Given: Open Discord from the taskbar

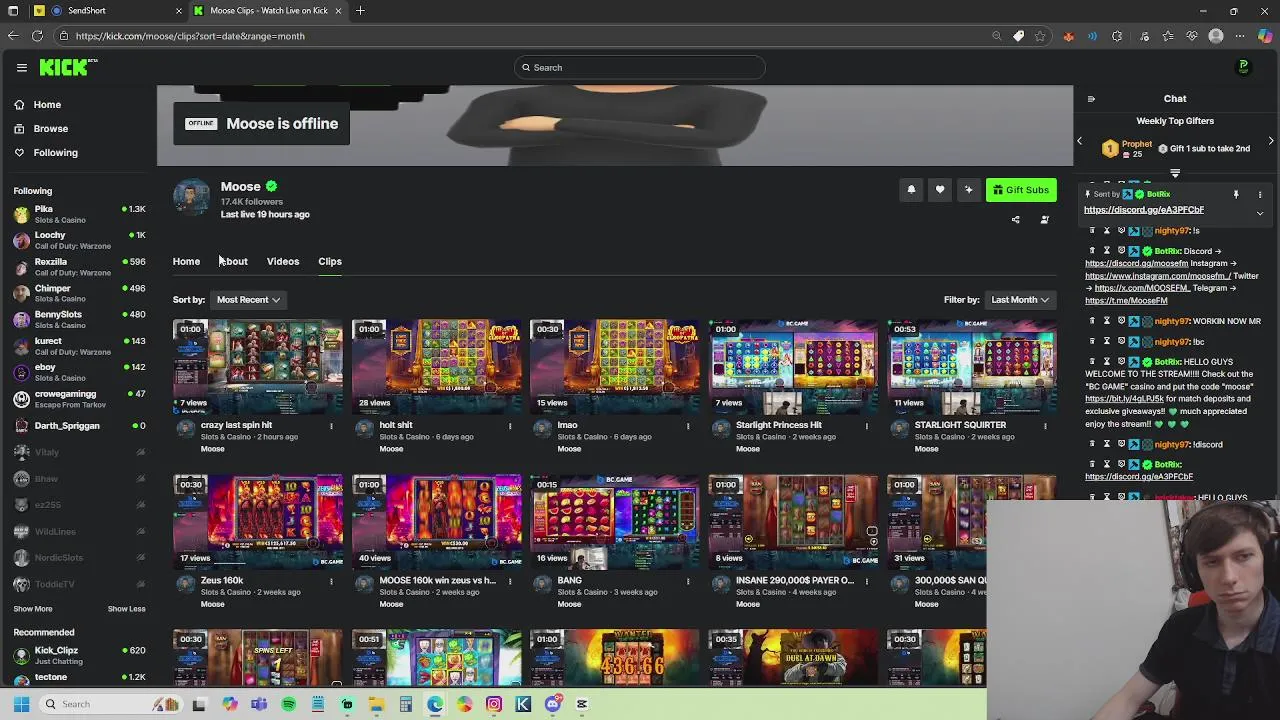Looking at the screenshot, I should pos(553,704).
